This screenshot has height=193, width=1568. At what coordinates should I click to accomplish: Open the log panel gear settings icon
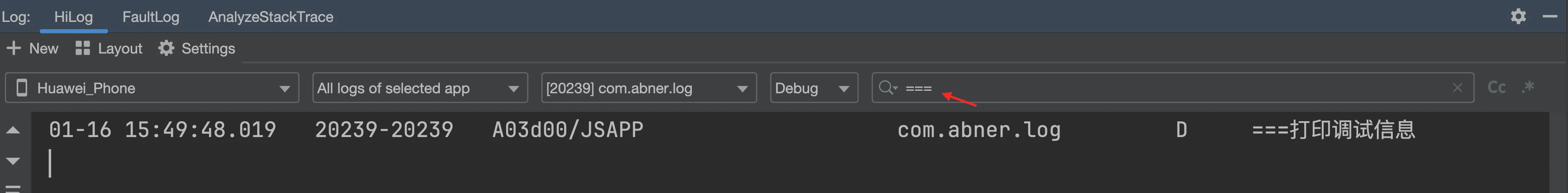pos(1518,17)
